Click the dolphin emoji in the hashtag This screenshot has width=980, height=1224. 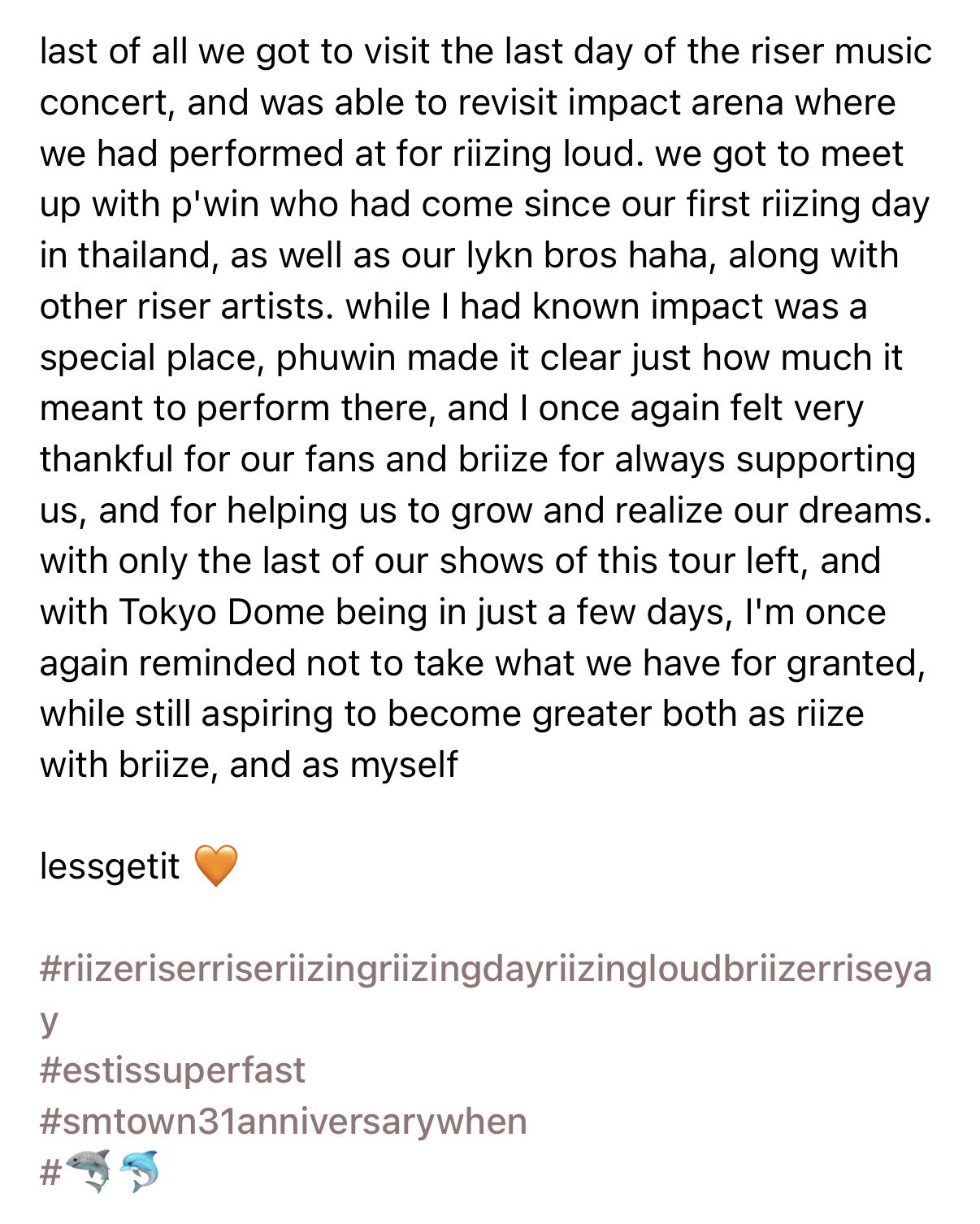140,1172
